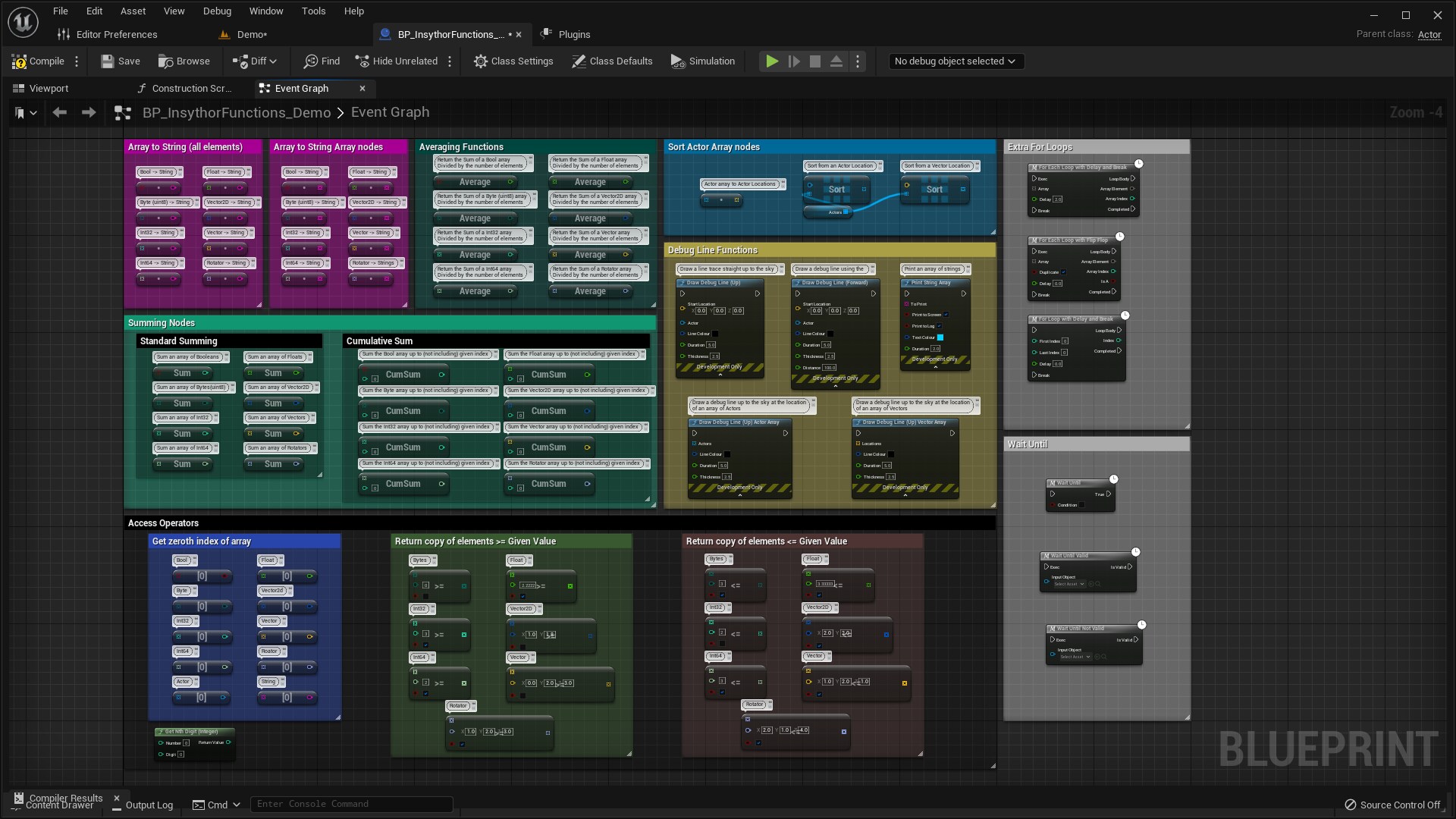Change the Text Colour swatch on Print String Array
This screenshot has width=1456, height=819.
point(940,337)
